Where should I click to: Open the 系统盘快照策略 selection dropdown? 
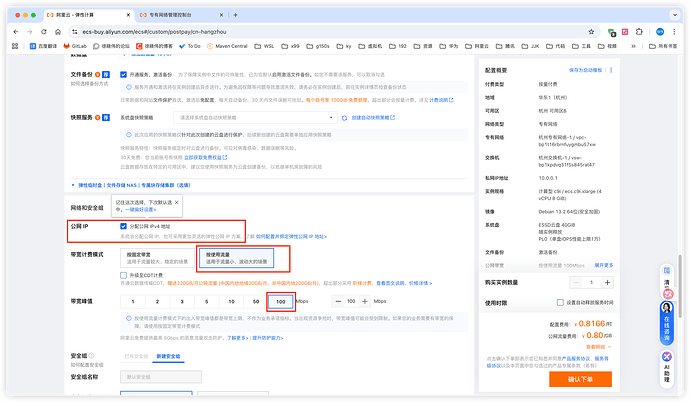coord(227,118)
